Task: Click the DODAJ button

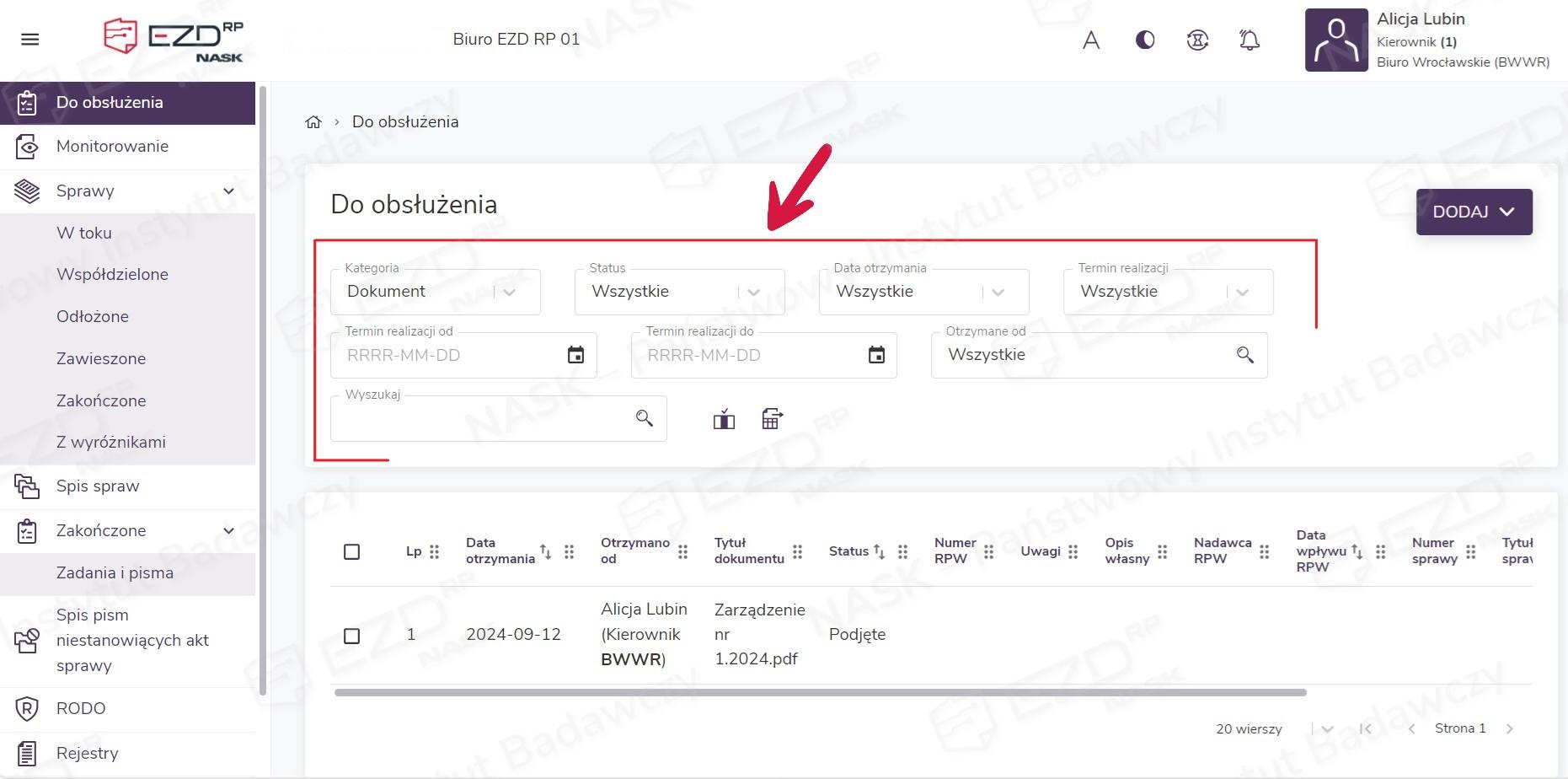Action: click(x=1474, y=212)
